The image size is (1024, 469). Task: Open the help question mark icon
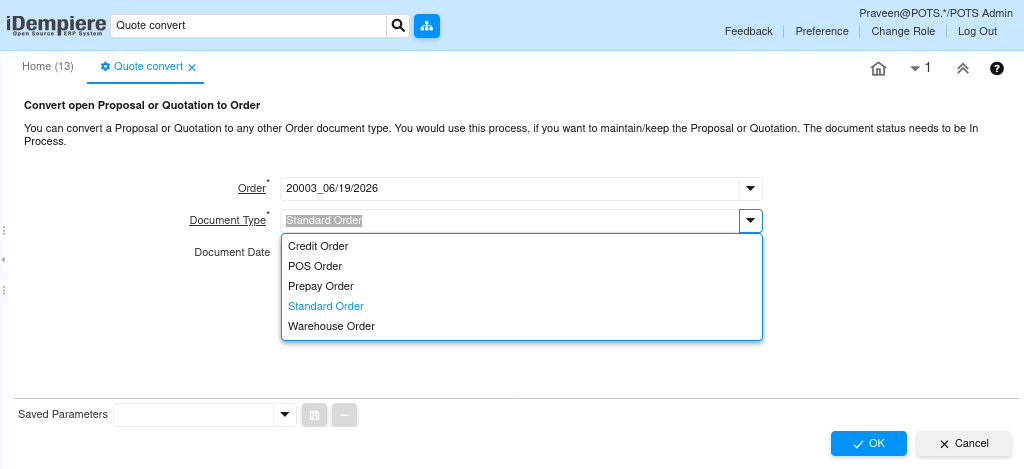tap(997, 68)
